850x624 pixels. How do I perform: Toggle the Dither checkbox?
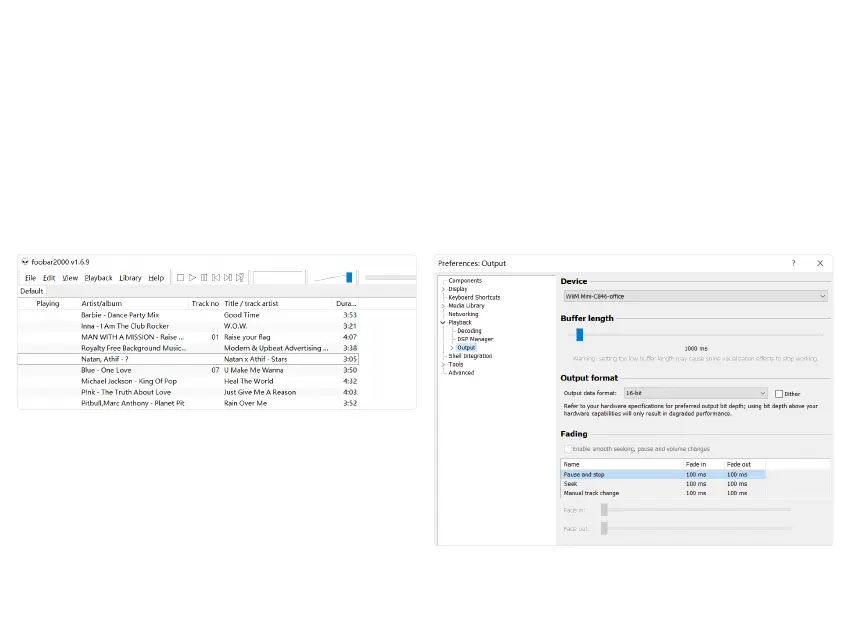(779, 394)
